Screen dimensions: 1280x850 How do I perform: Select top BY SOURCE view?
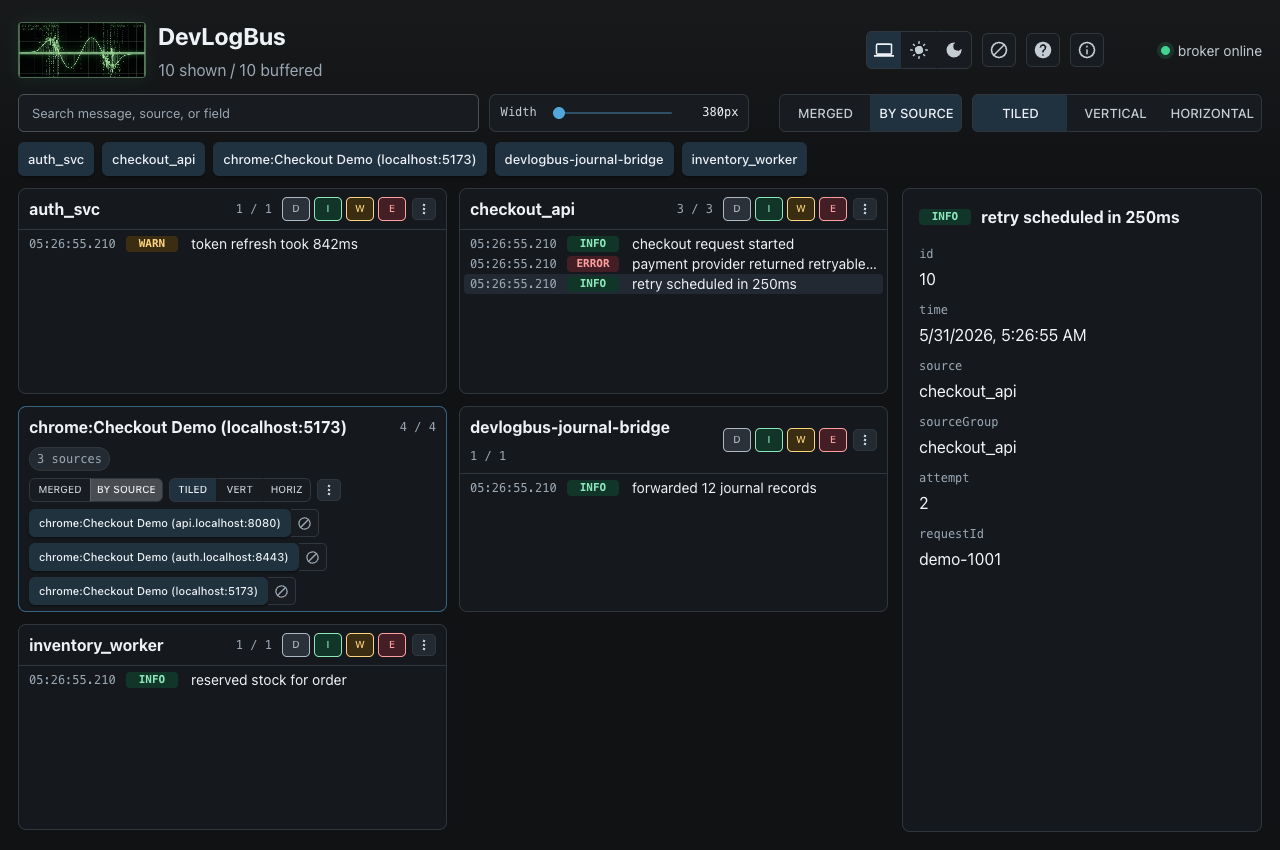(916, 113)
